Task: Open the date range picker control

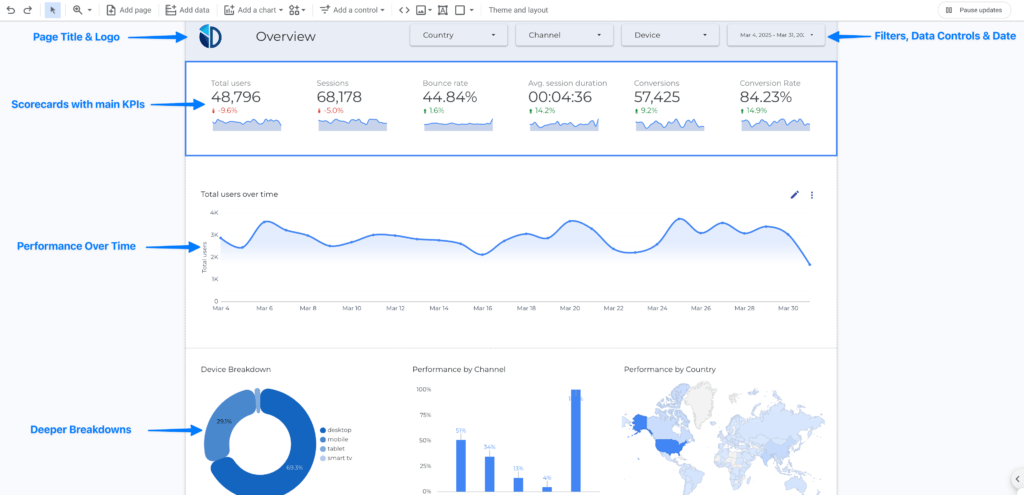Action: [776, 35]
